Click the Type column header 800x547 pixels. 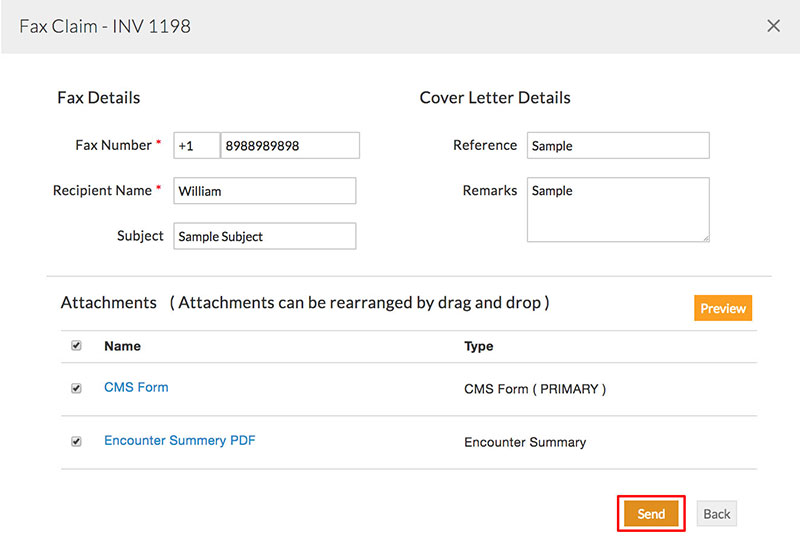tap(479, 346)
